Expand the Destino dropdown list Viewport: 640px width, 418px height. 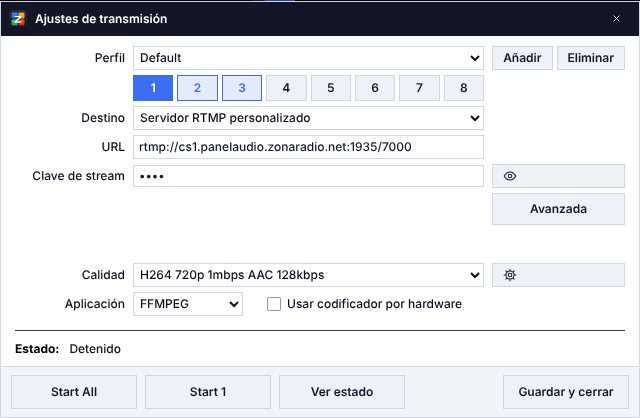308,118
